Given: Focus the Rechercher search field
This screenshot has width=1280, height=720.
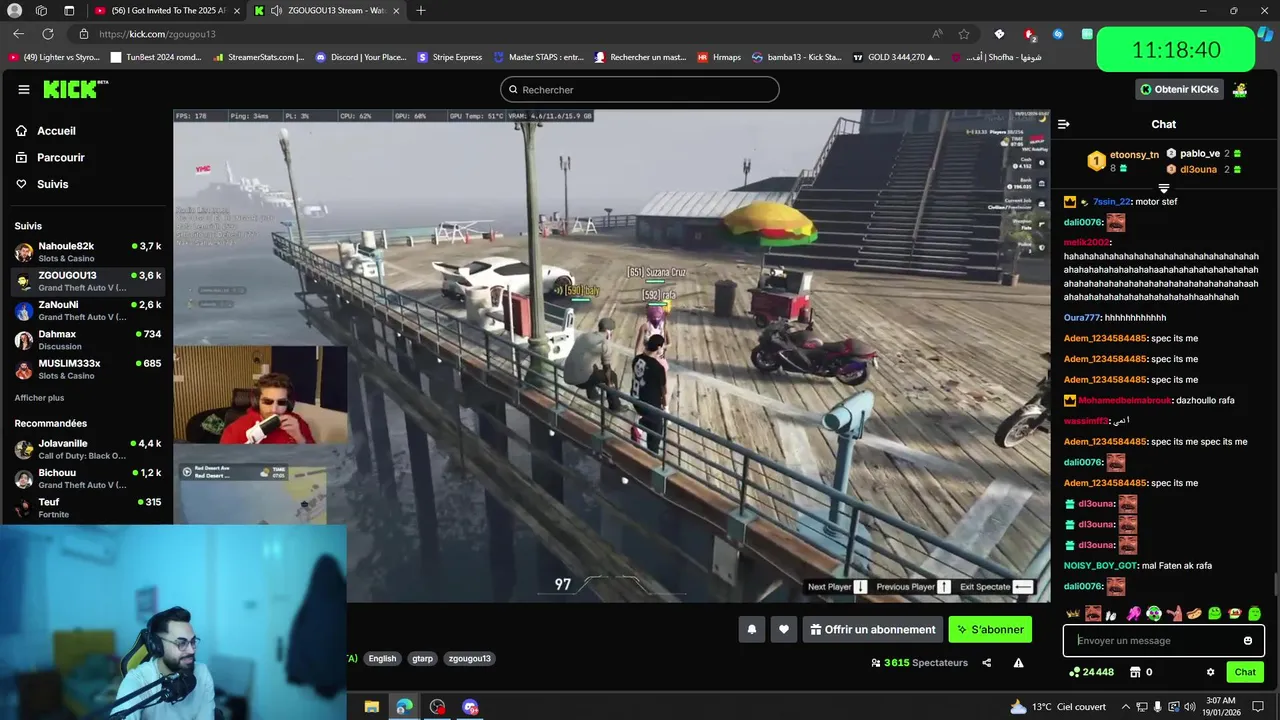Looking at the screenshot, I should point(639,89).
